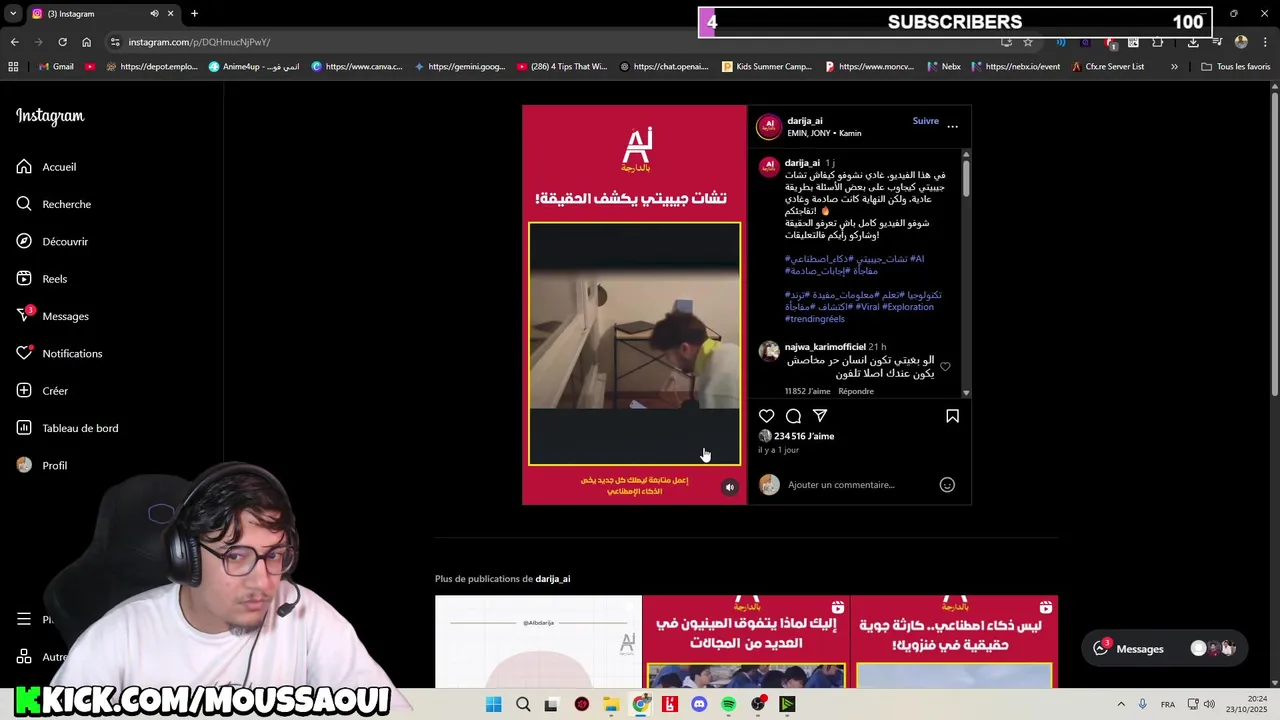This screenshot has width=1280, height=720.
Task: Click #trendingreels hashtag
Action: click(815, 319)
